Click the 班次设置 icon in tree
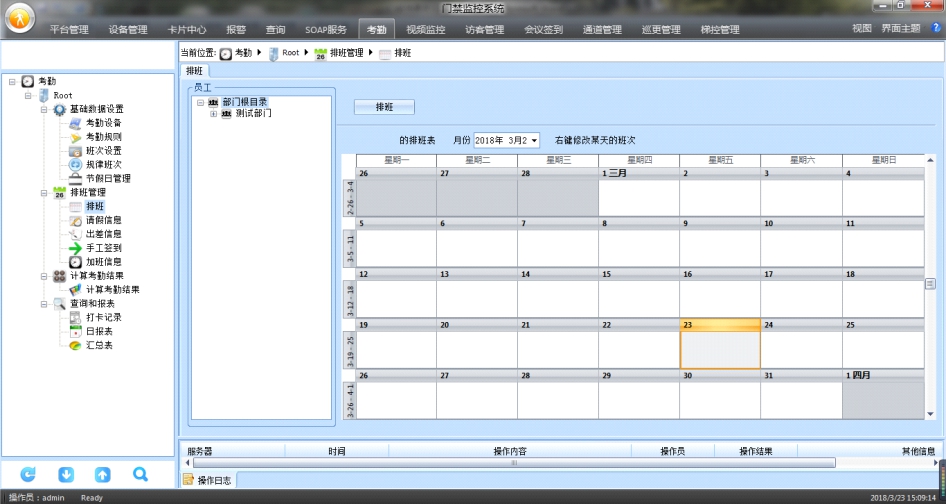The width and height of the screenshot is (946, 504). [x=75, y=151]
